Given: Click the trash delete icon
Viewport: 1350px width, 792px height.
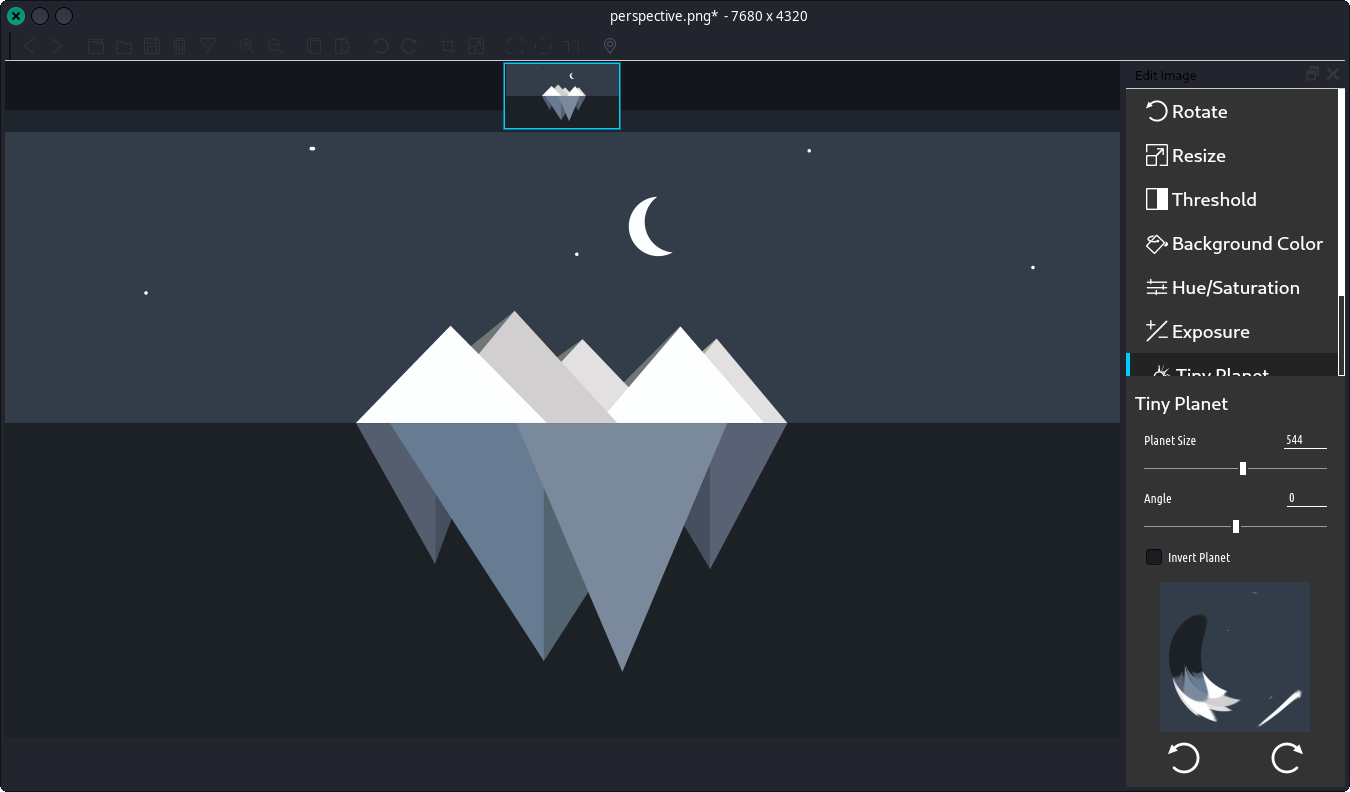Looking at the screenshot, I should point(180,46).
